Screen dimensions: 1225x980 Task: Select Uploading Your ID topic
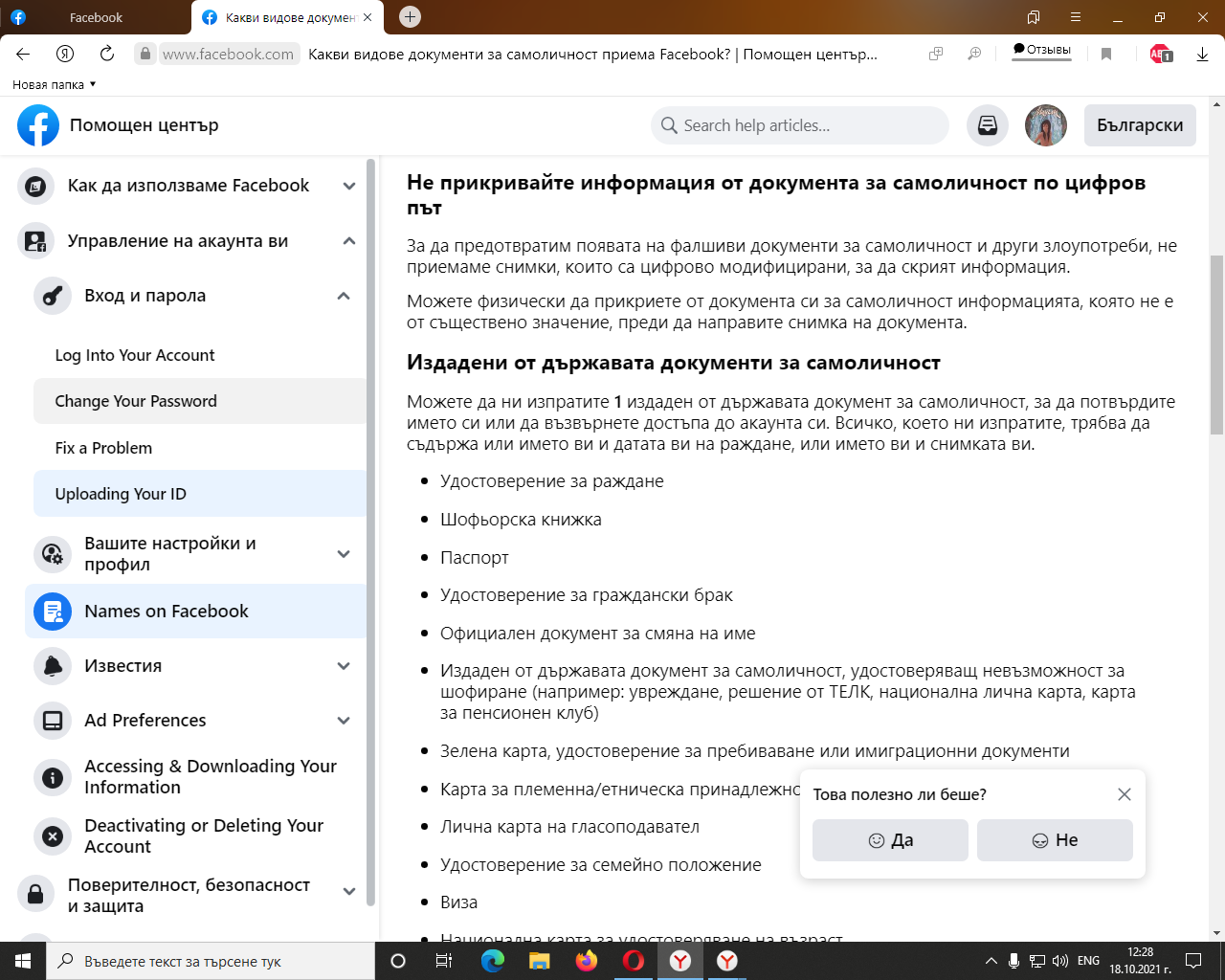tap(200, 494)
